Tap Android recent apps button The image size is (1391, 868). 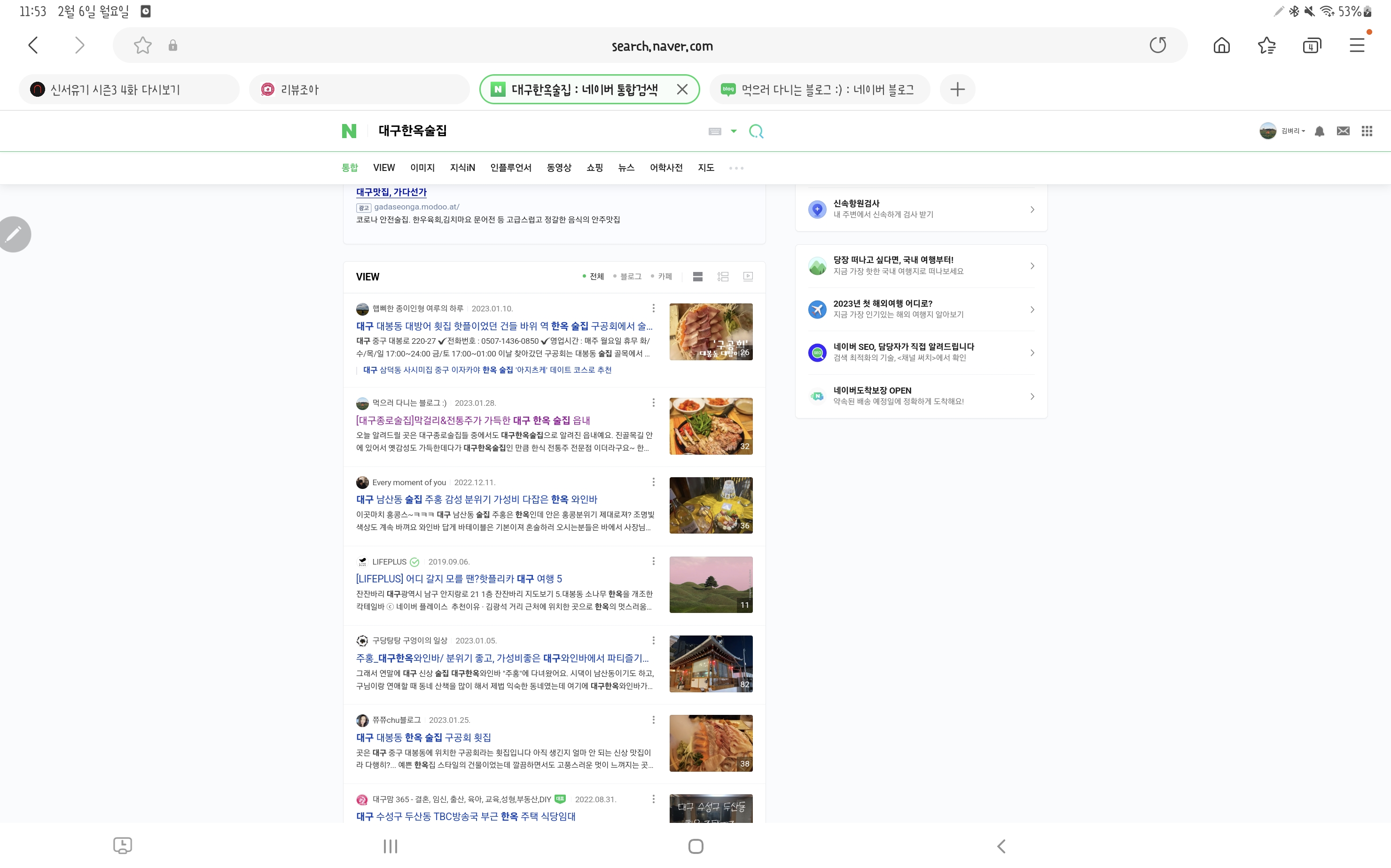[x=391, y=846]
